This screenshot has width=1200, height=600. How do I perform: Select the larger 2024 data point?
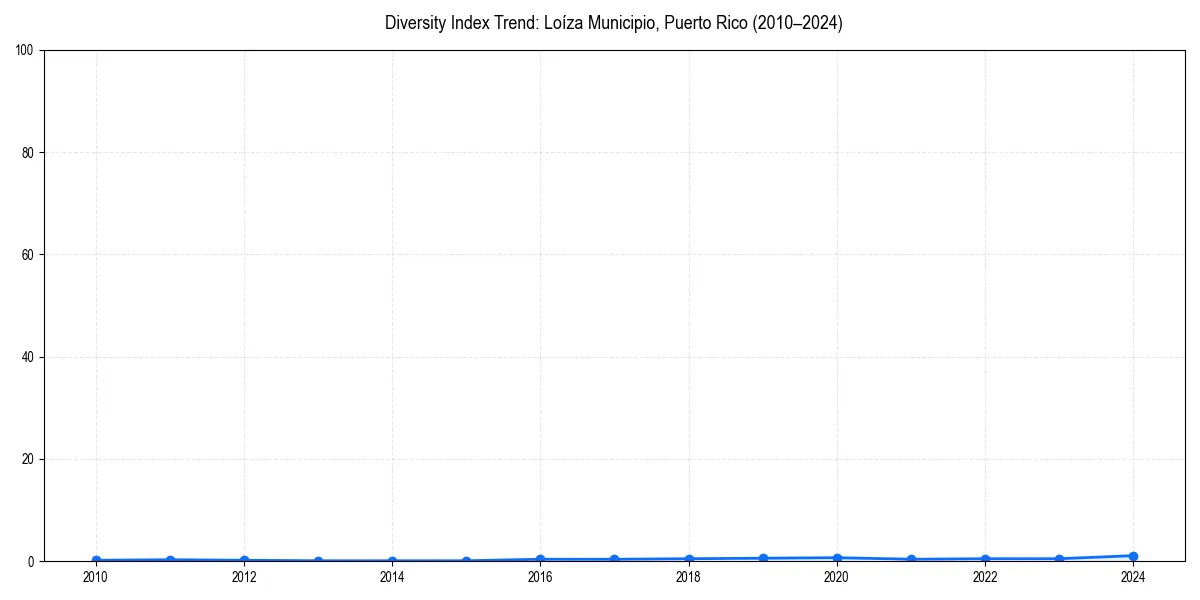[x=1133, y=555]
